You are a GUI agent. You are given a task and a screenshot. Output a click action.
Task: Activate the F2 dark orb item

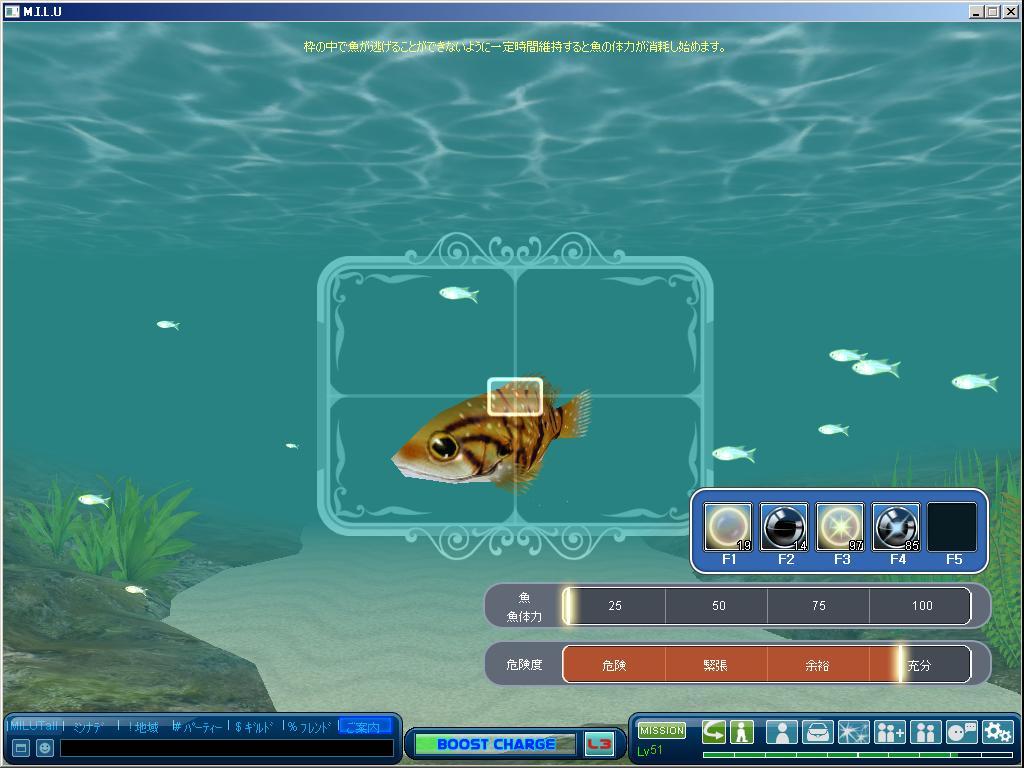point(783,527)
